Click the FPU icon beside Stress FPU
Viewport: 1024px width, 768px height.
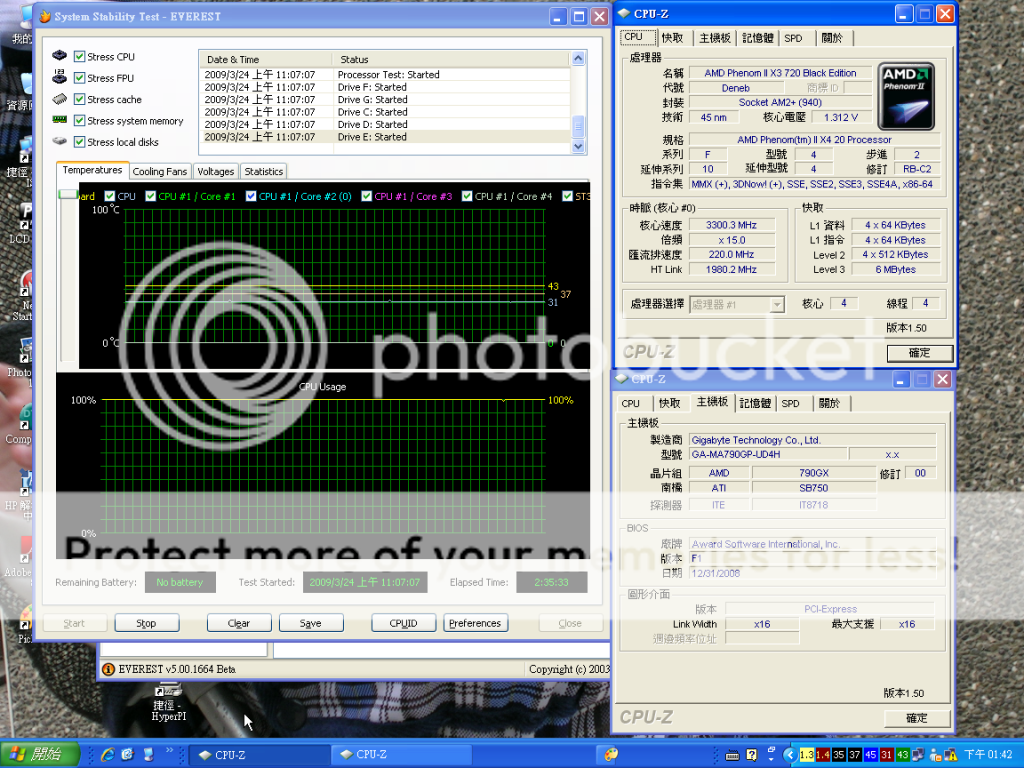[x=60, y=78]
